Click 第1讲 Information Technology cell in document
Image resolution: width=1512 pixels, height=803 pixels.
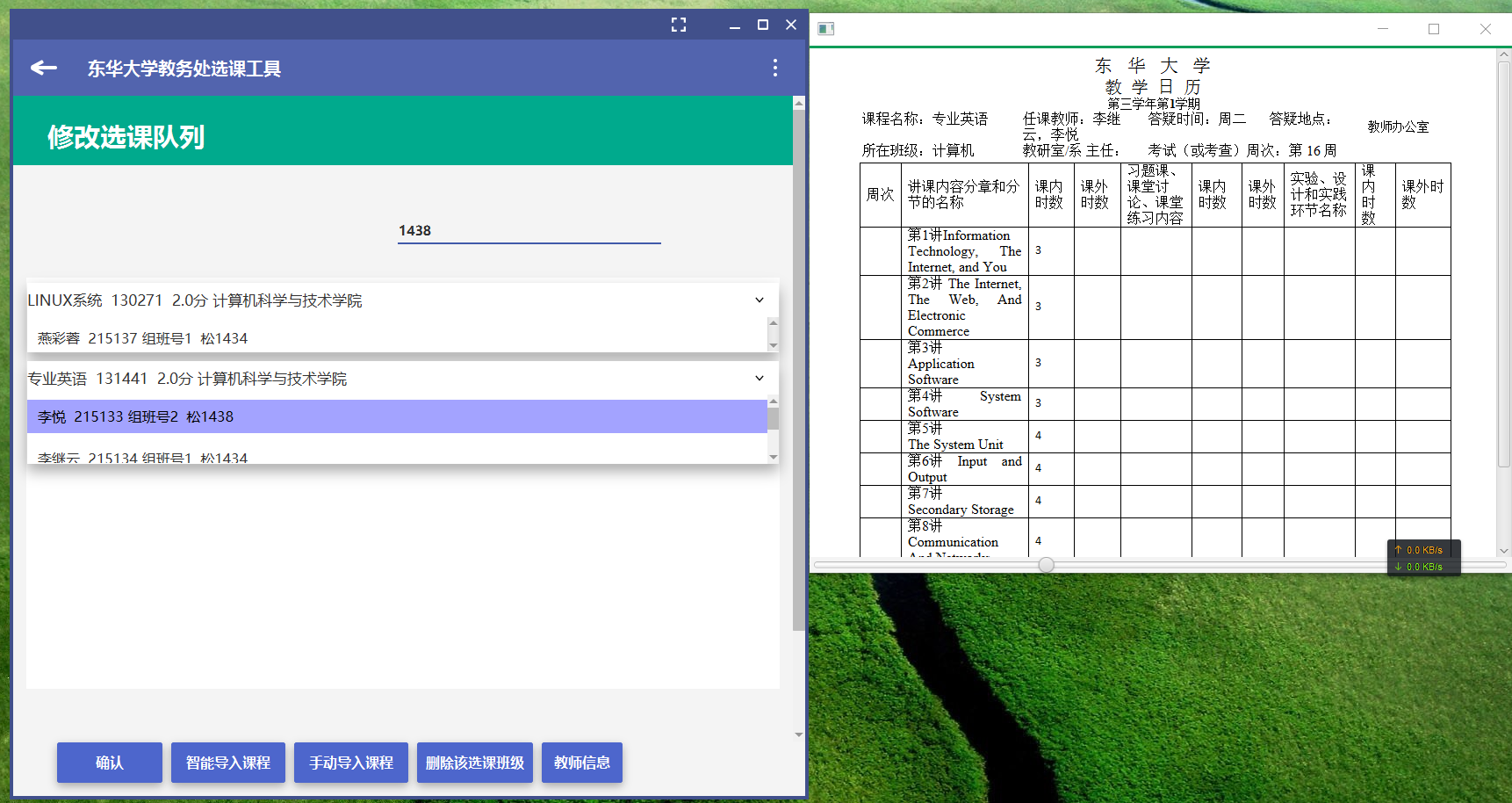coord(964,251)
